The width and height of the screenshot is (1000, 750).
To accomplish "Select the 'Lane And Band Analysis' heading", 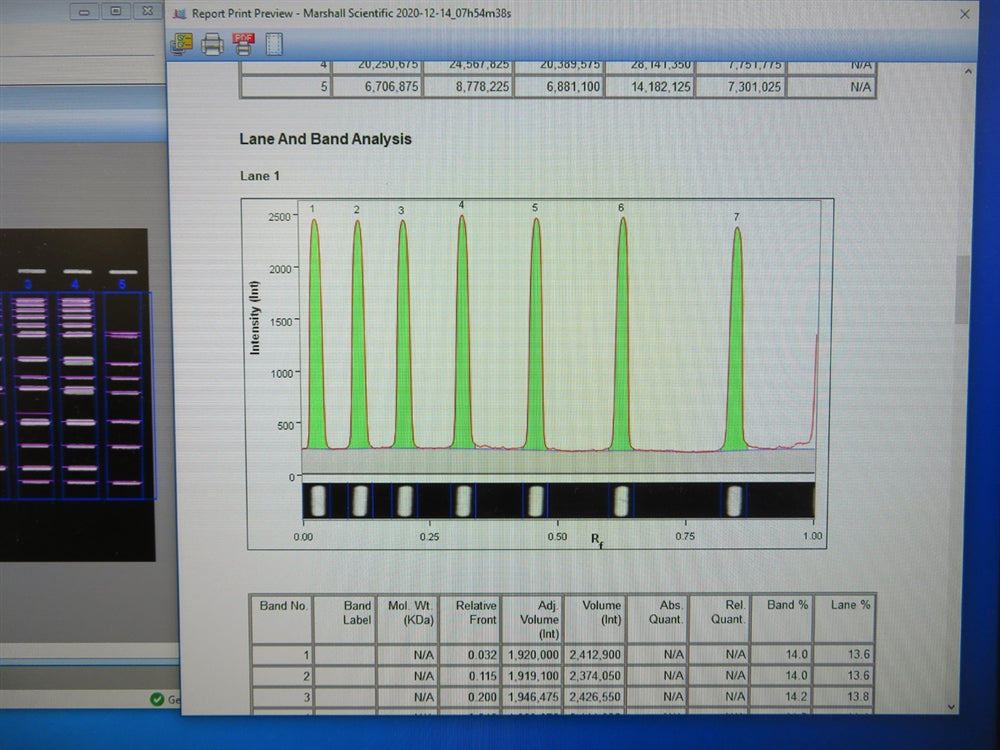I will (325, 139).
